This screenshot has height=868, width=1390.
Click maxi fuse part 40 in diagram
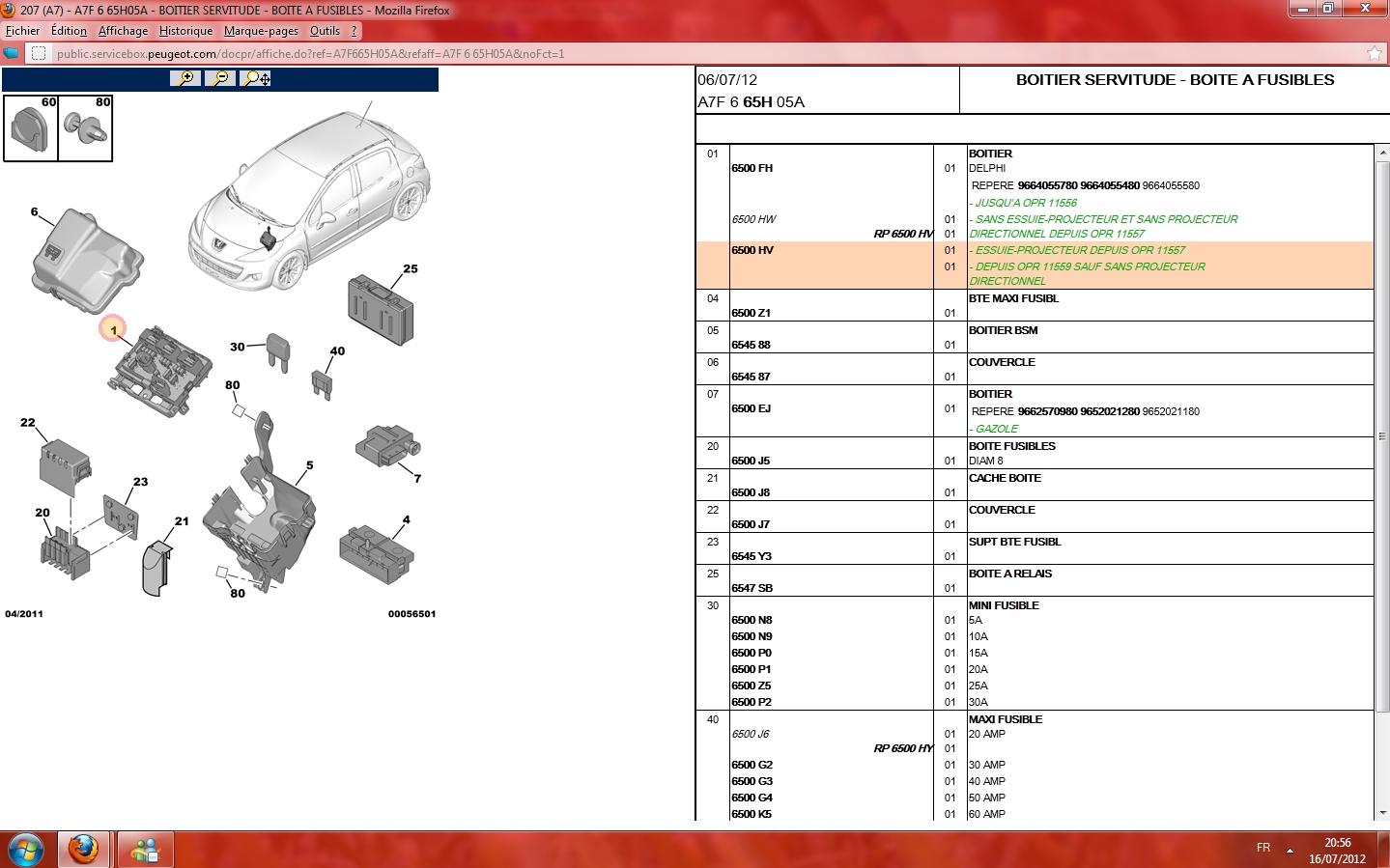point(323,384)
